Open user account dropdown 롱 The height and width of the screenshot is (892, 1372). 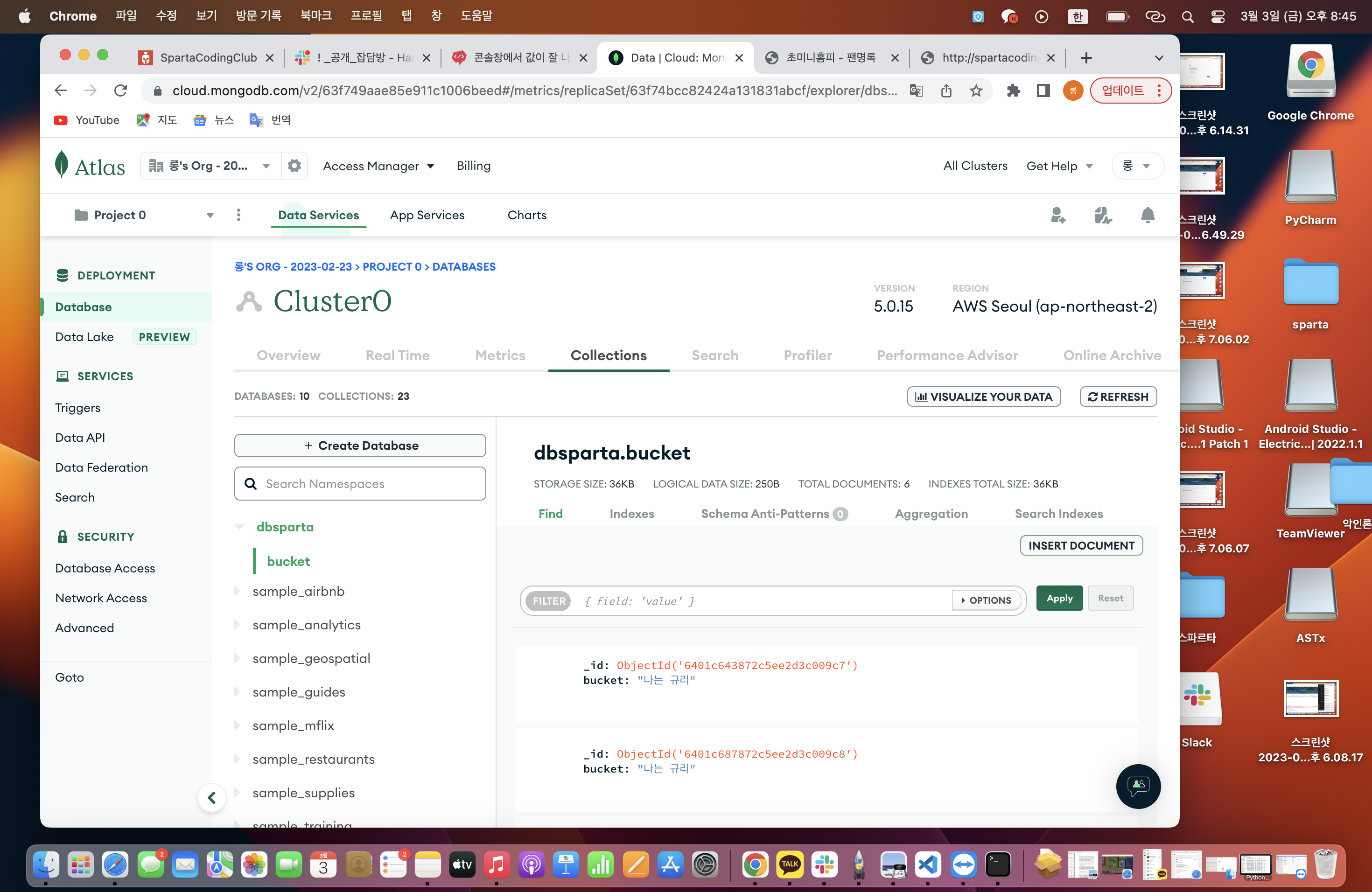point(1137,166)
